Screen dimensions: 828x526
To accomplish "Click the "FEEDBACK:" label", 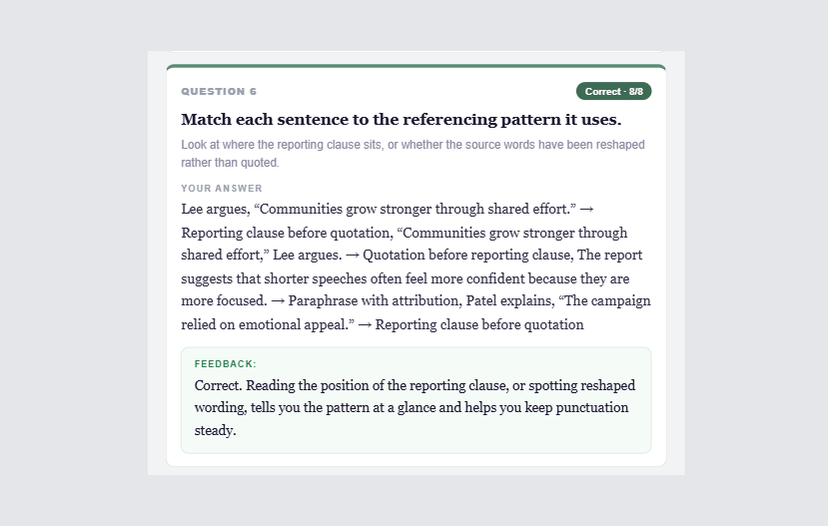I will pyautogui.click(x=225, y=364).
